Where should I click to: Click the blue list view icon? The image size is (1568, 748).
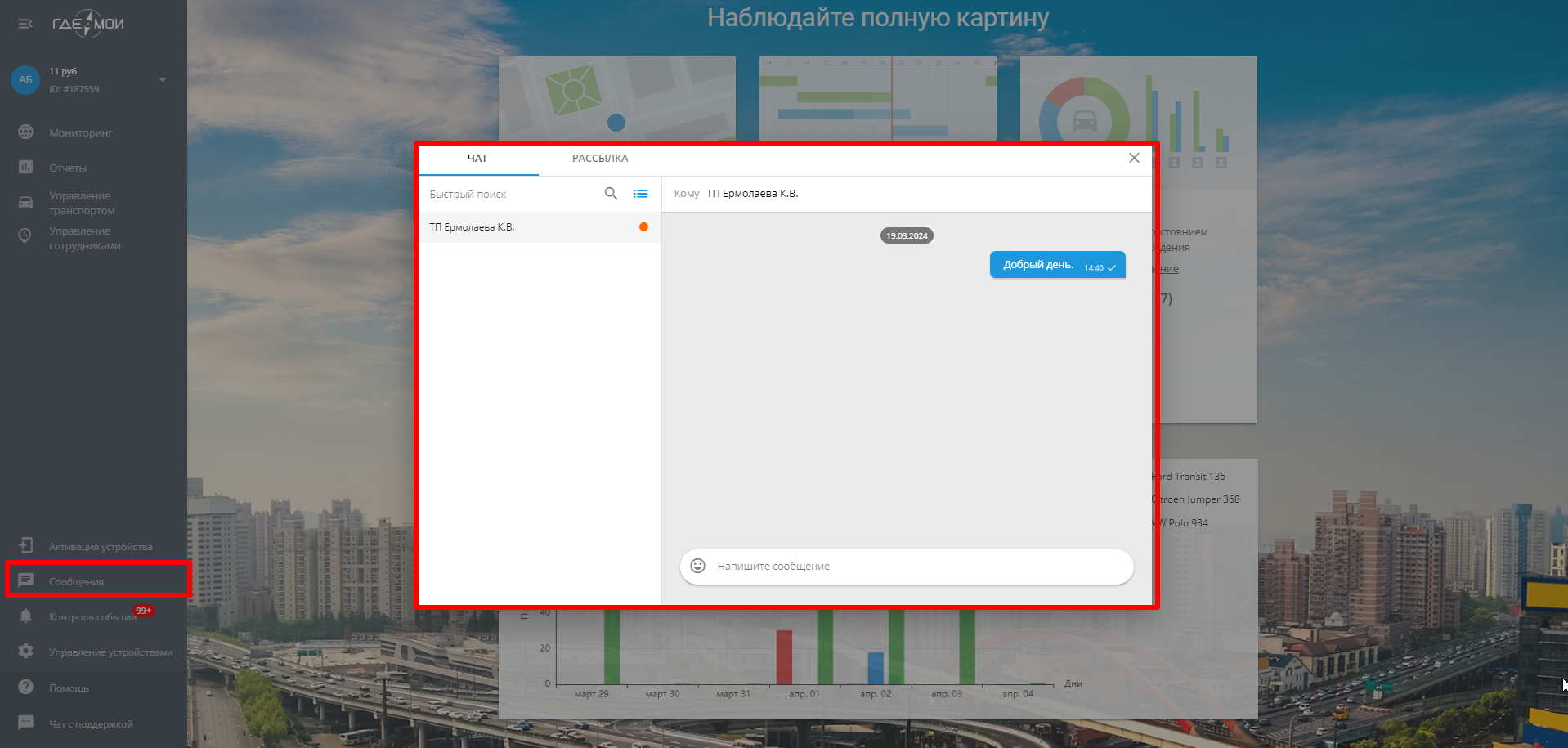click(x=641, y=194)
